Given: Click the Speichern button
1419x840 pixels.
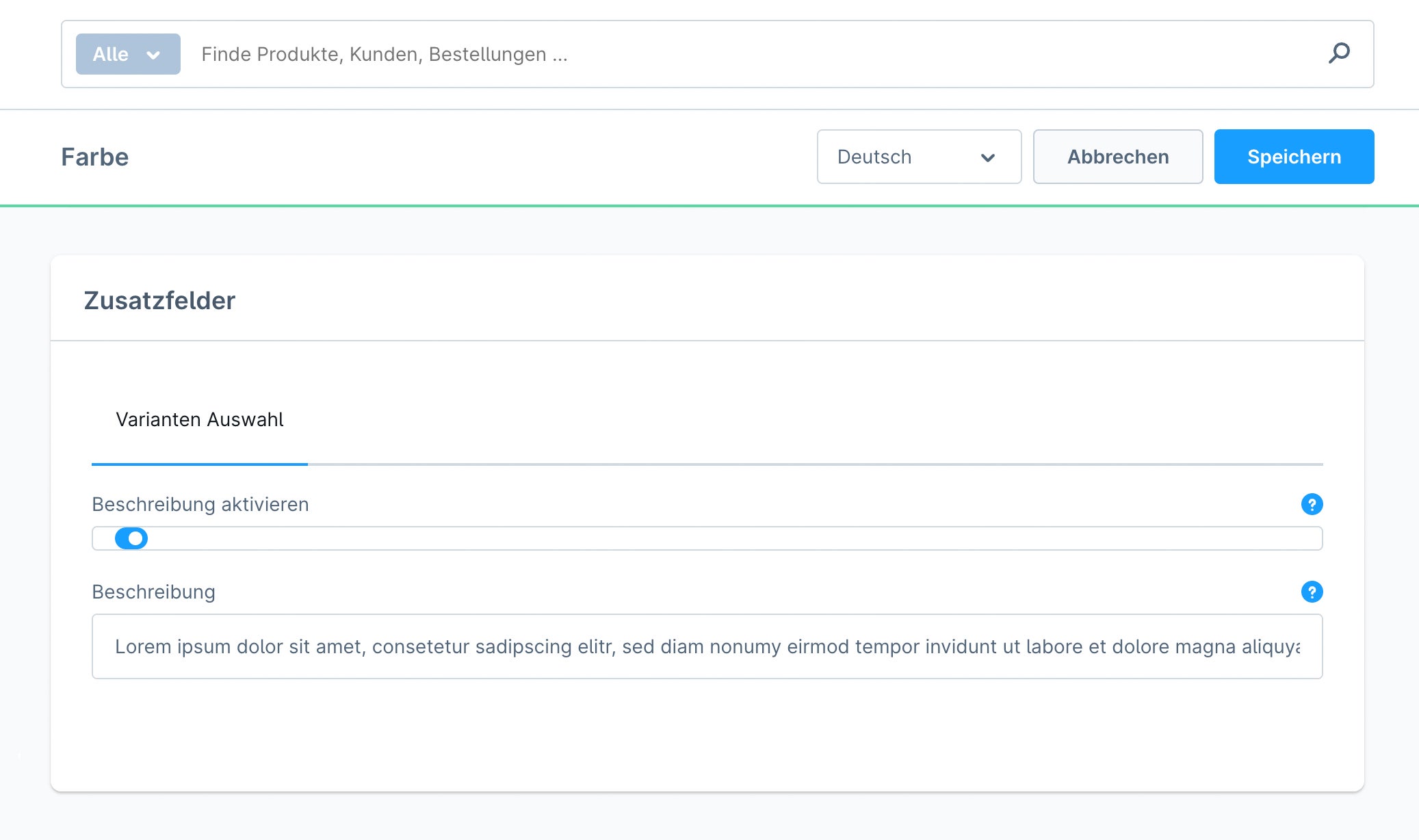Looking at the screenshot, I should 1294,157.
